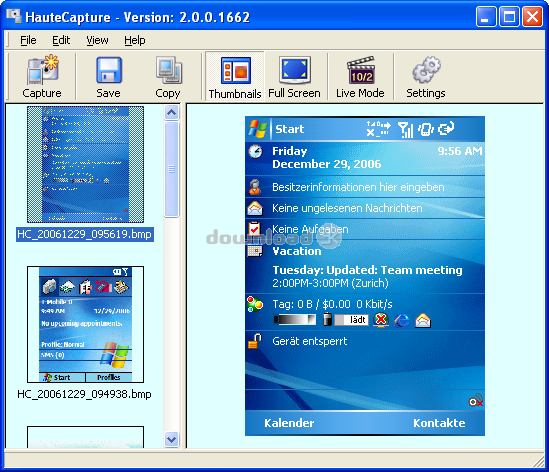
Task: Open the File menu
Action: coord(28,40)
